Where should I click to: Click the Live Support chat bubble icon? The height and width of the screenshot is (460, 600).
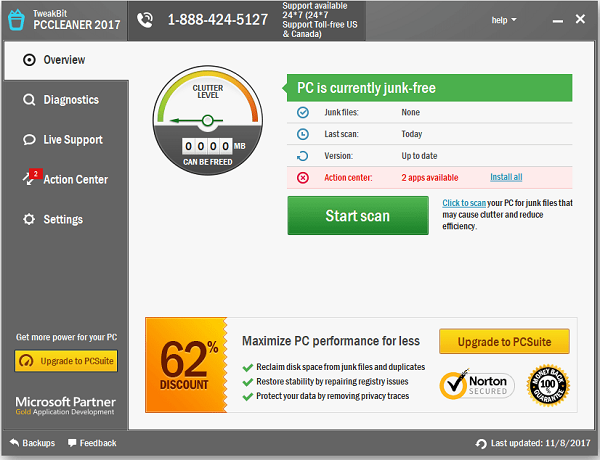point(29,140)
